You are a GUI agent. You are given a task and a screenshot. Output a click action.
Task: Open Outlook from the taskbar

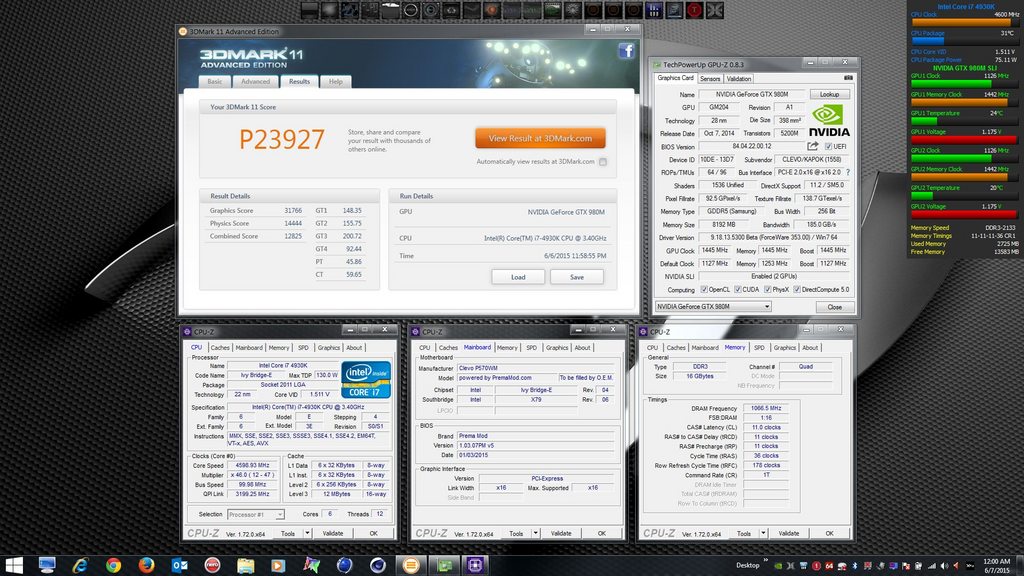[180, 565]
